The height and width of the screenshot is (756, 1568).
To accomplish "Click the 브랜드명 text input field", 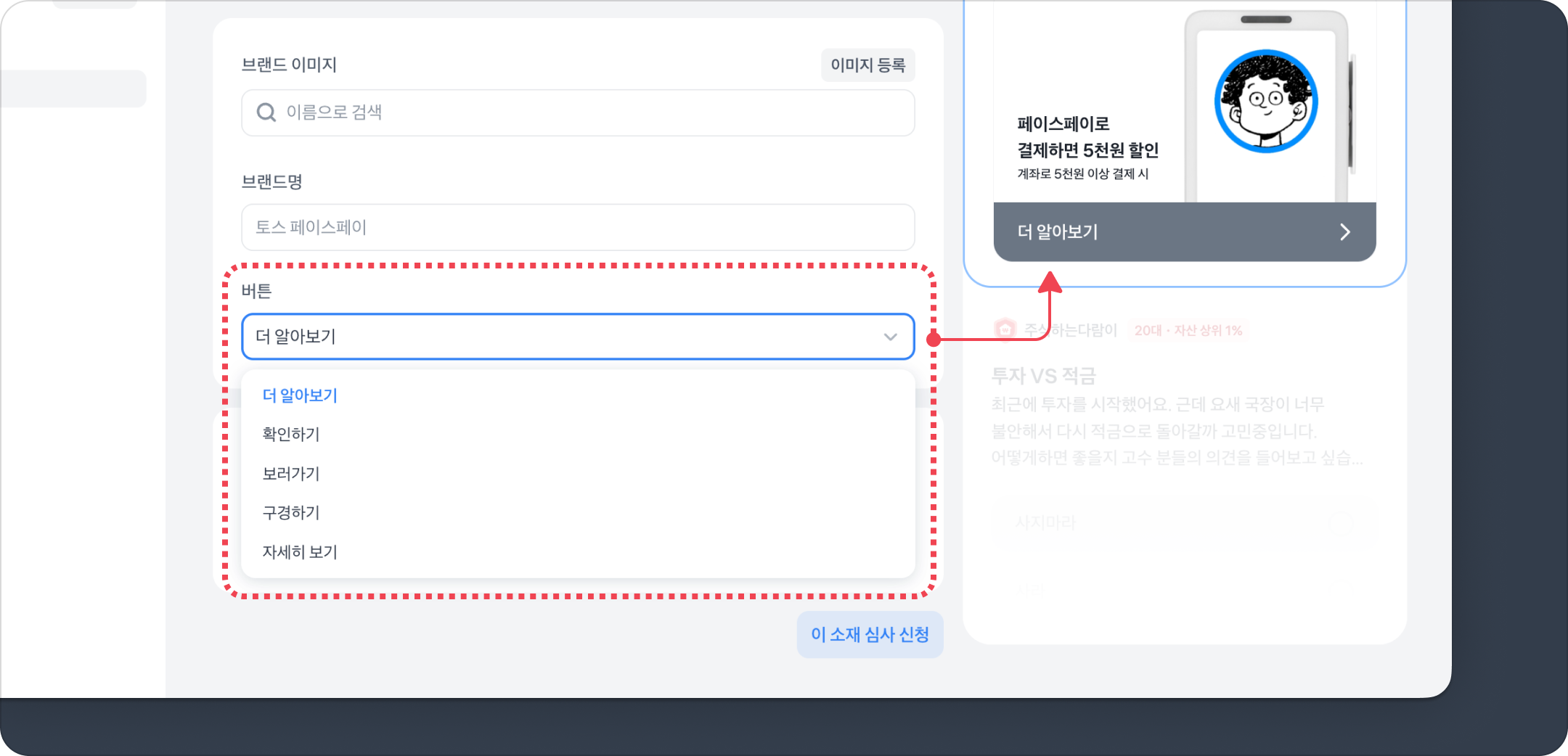I will coord(578,227).
